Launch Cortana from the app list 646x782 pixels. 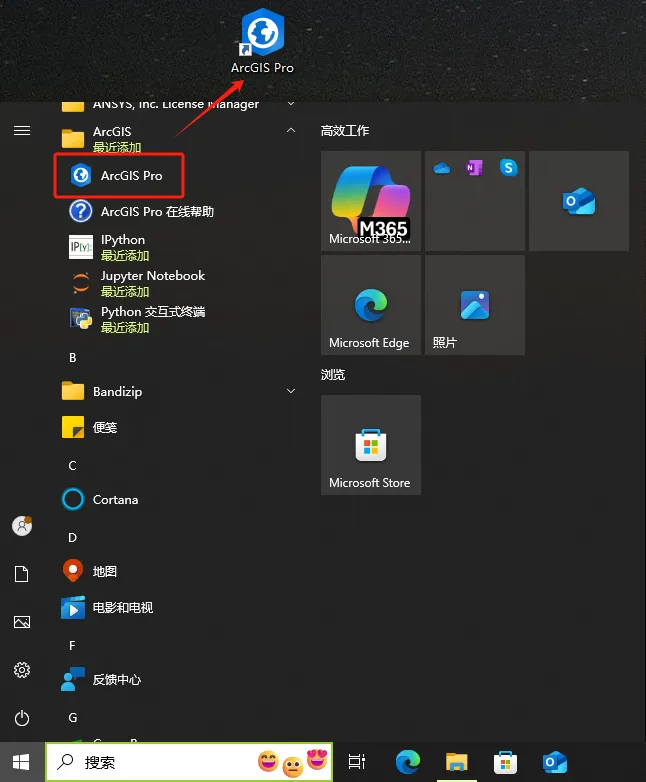coord(100,499)
